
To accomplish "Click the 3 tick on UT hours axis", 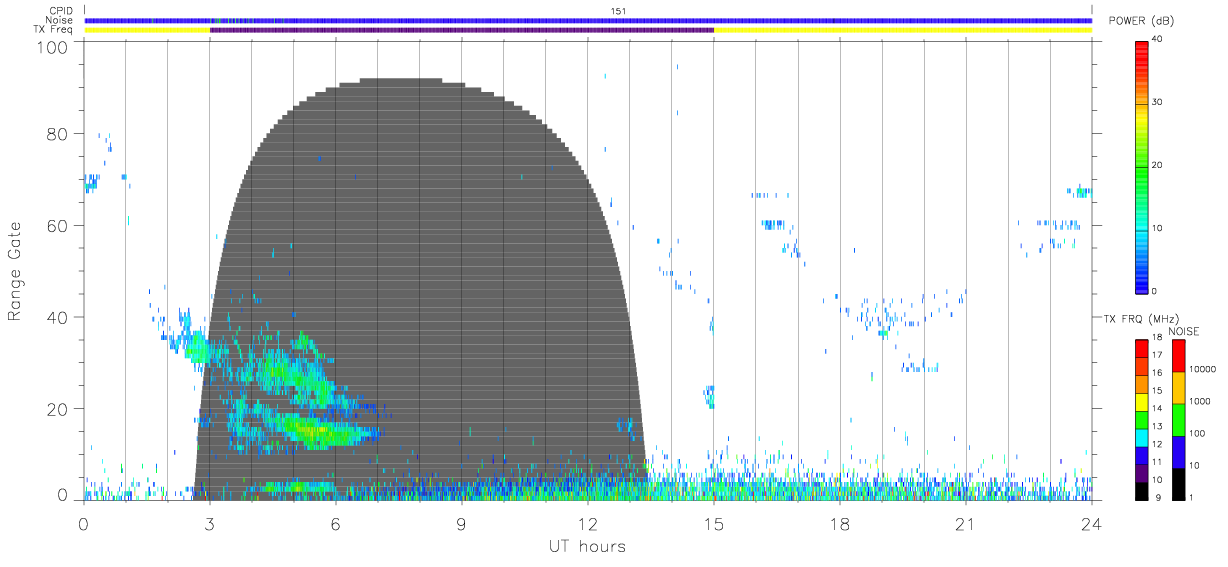I will click(210, 522).
